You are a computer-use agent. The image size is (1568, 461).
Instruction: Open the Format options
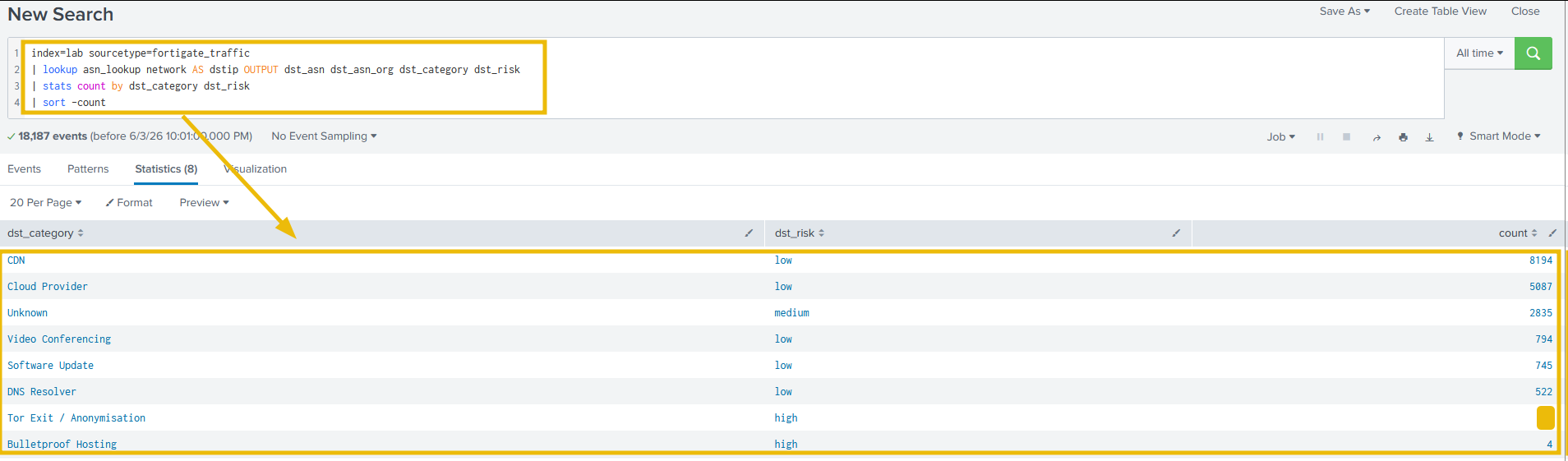pos(129,203)
